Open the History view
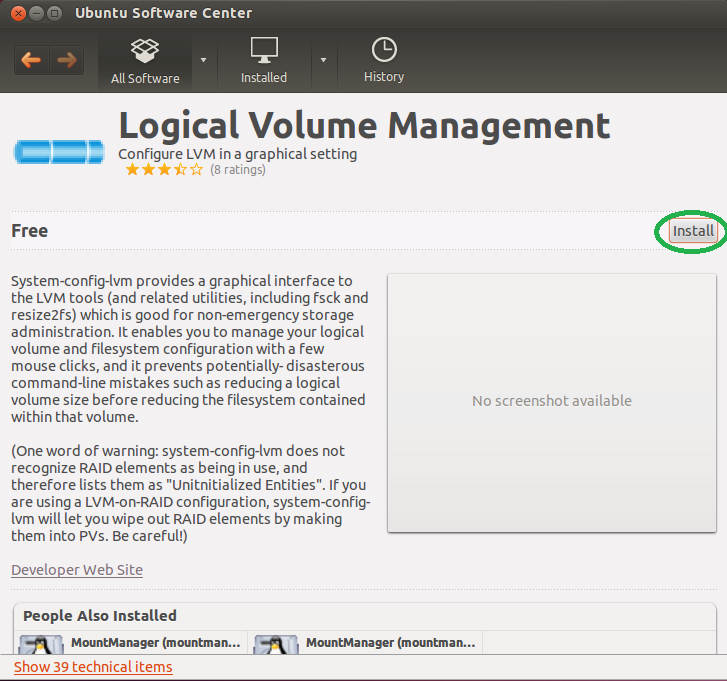The width and height of the screenshot is (727, 681). (384, 60)
